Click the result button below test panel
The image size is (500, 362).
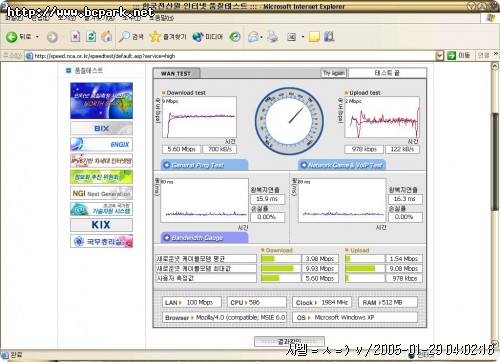[289, 341]
